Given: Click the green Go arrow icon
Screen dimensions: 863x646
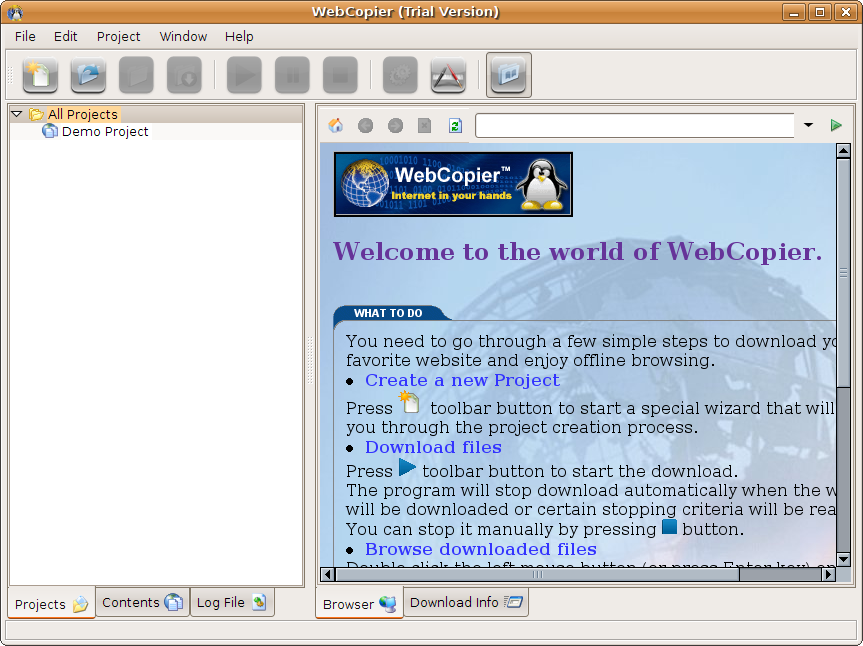Looking at the screenshot, I should [836, 125].
